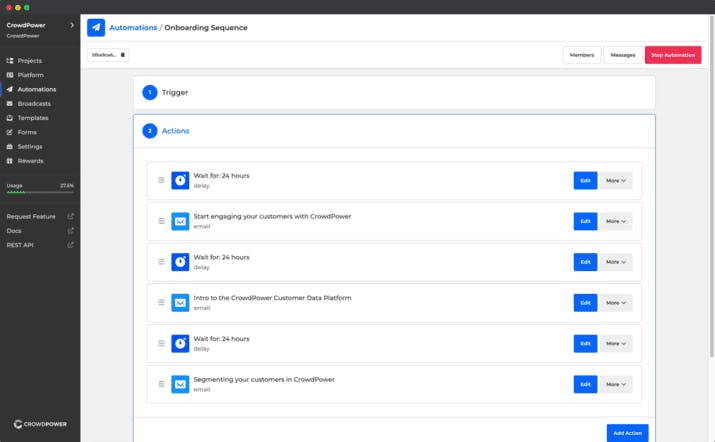The width and height of the screenshot is (715, 442).
Task: Click email icon of Segmenting your customers in CrowdPower
Action: 180,384
